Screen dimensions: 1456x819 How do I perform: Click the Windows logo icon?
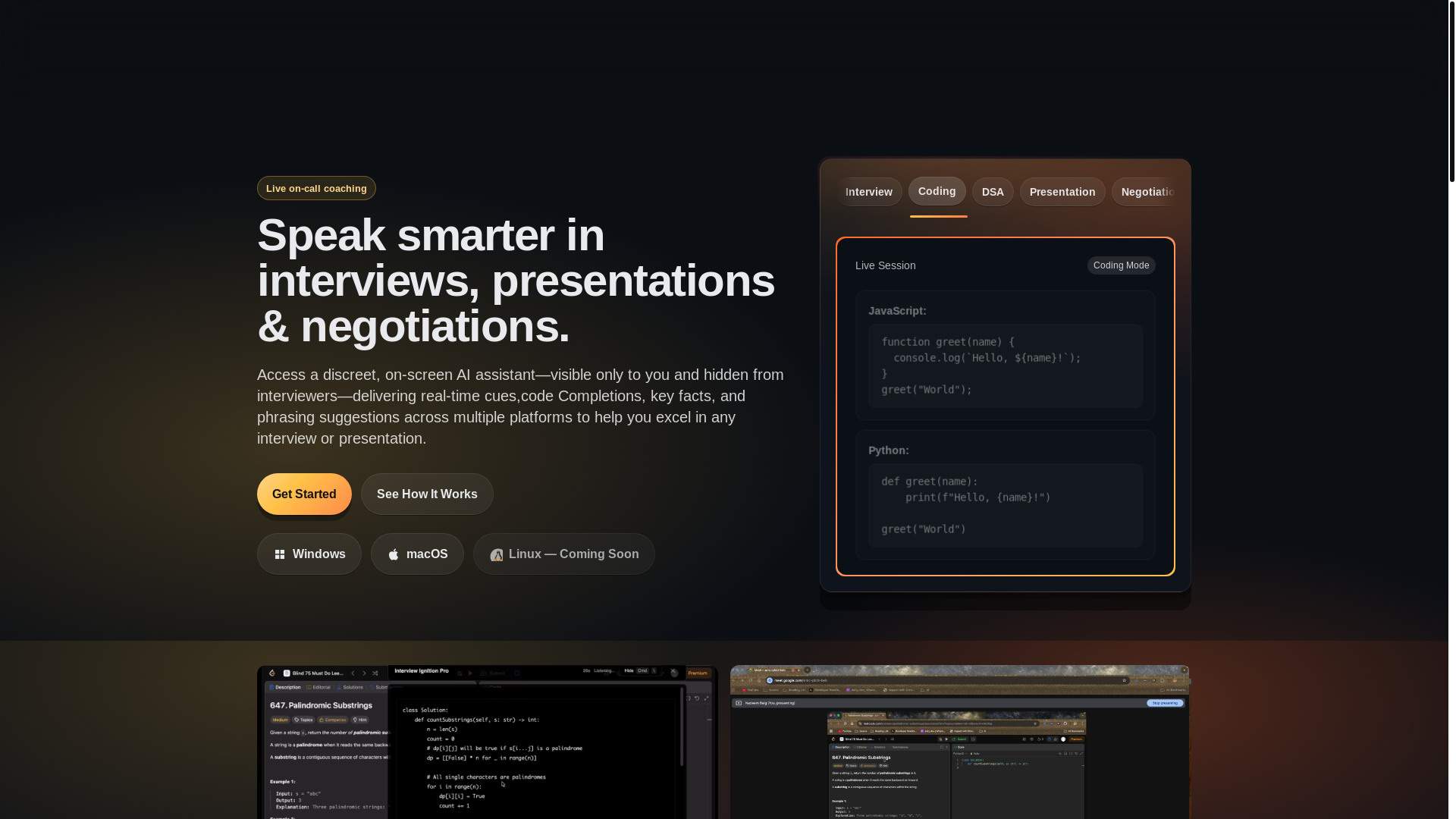click(x=280, y=555)
